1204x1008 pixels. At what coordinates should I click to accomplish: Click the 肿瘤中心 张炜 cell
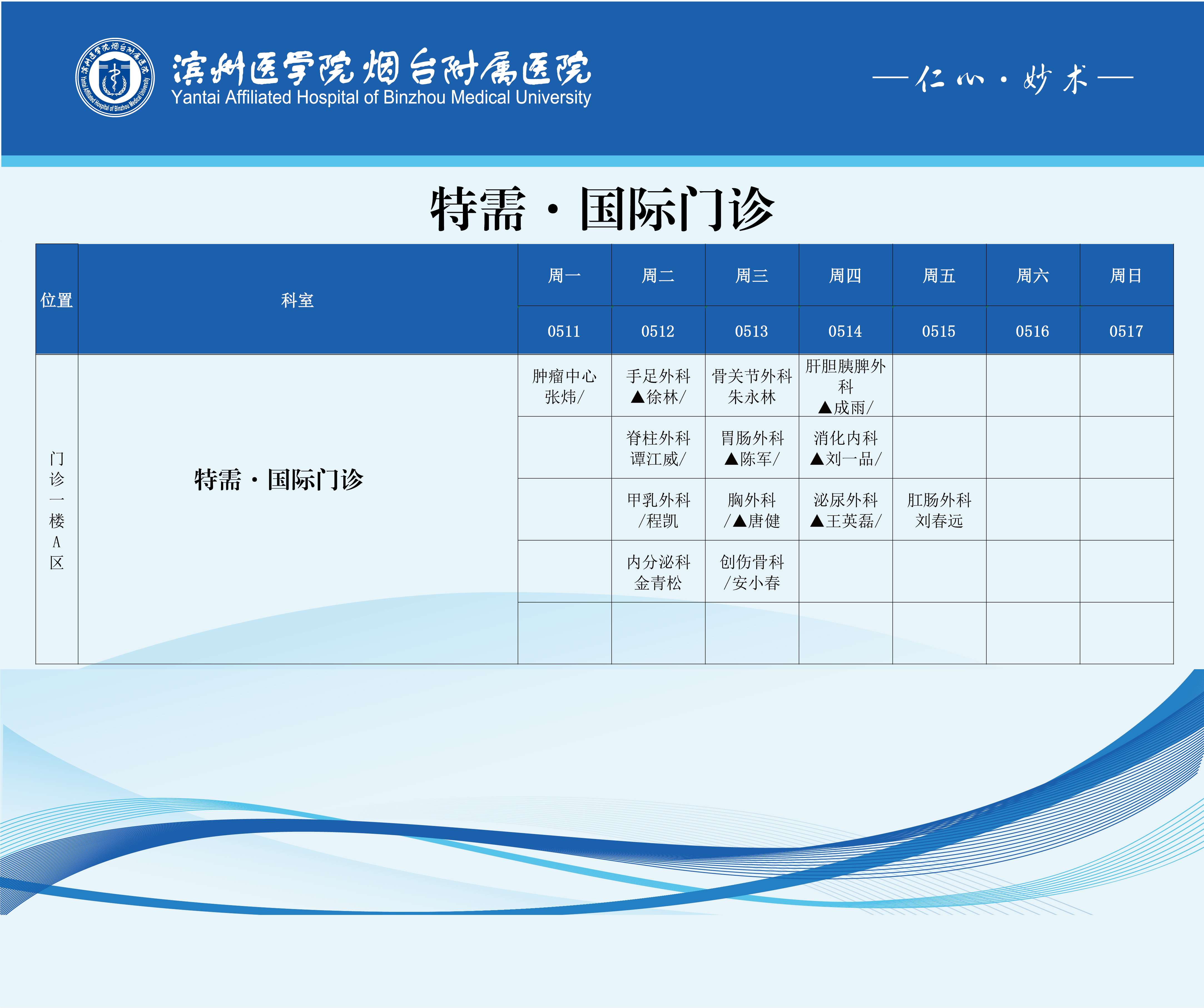click(564, 386)
